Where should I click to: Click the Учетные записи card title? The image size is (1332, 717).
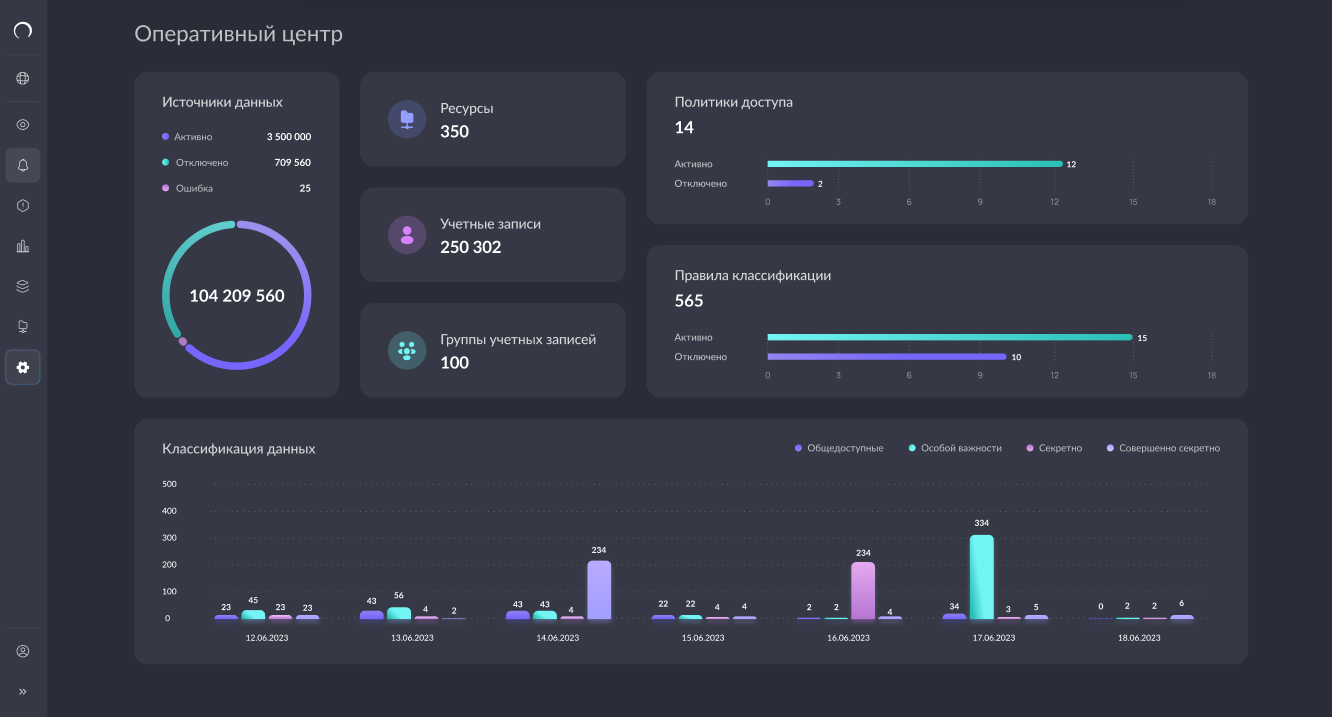(490, 224)
